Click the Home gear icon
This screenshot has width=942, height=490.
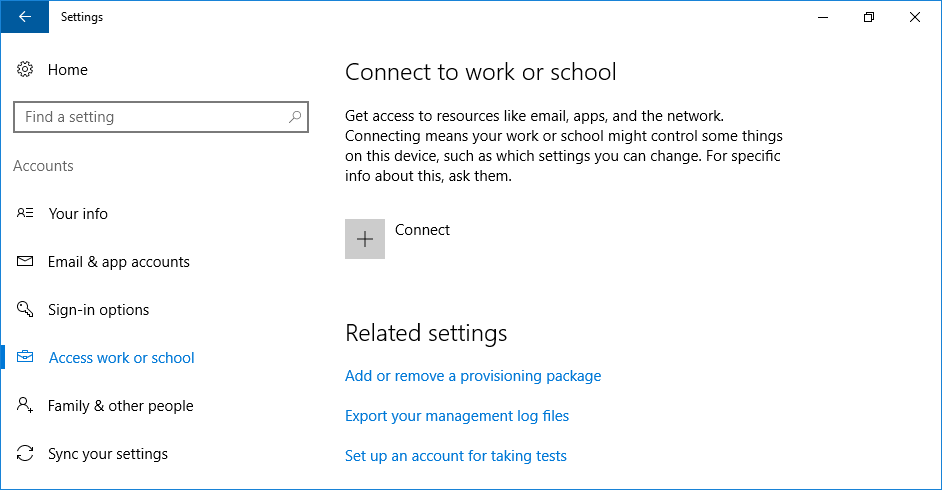(x=25, y=70)
